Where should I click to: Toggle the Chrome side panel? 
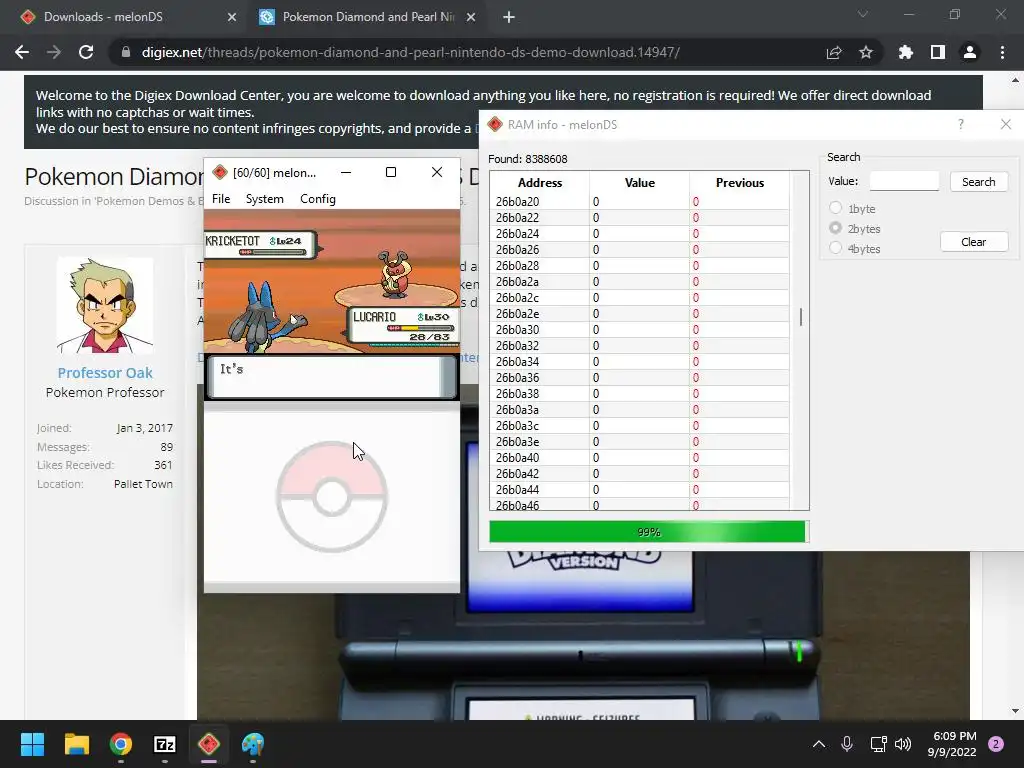pyautogui.click(x=938, y=52)
